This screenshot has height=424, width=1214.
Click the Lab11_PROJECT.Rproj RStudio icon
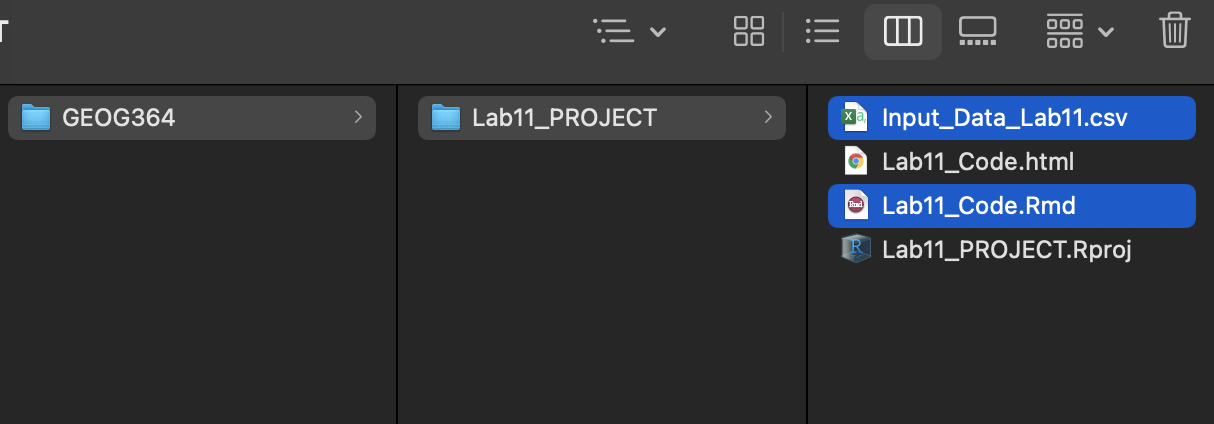[856, 249]
